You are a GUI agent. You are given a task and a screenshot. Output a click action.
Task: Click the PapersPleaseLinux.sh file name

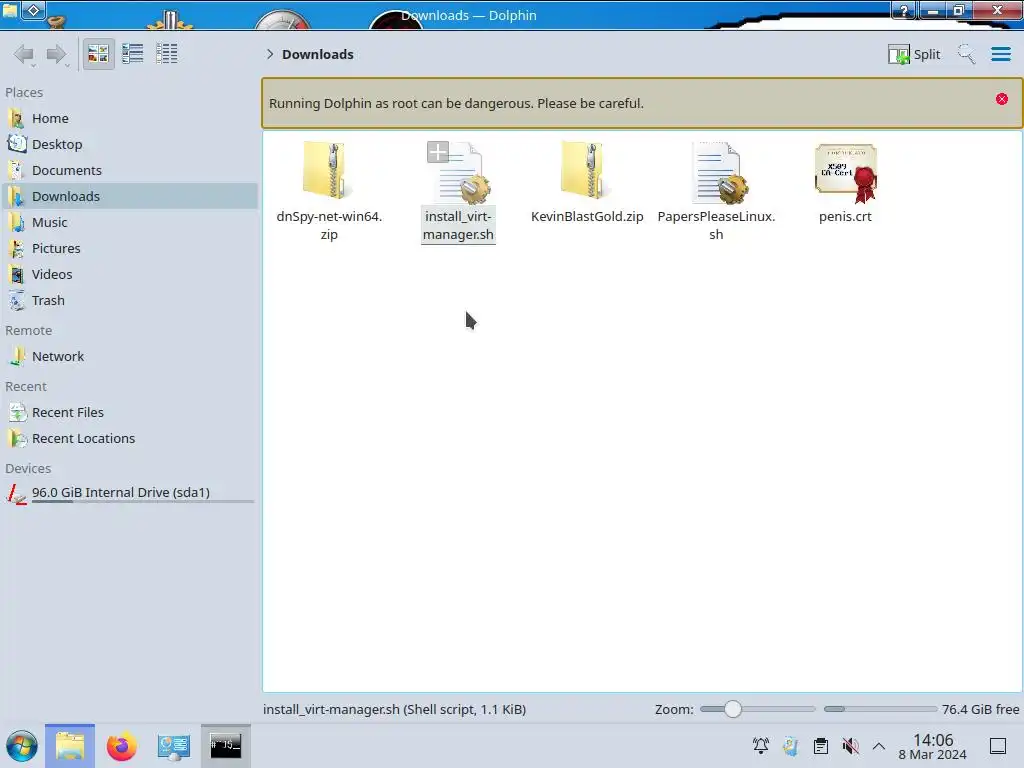click(716, 225)
